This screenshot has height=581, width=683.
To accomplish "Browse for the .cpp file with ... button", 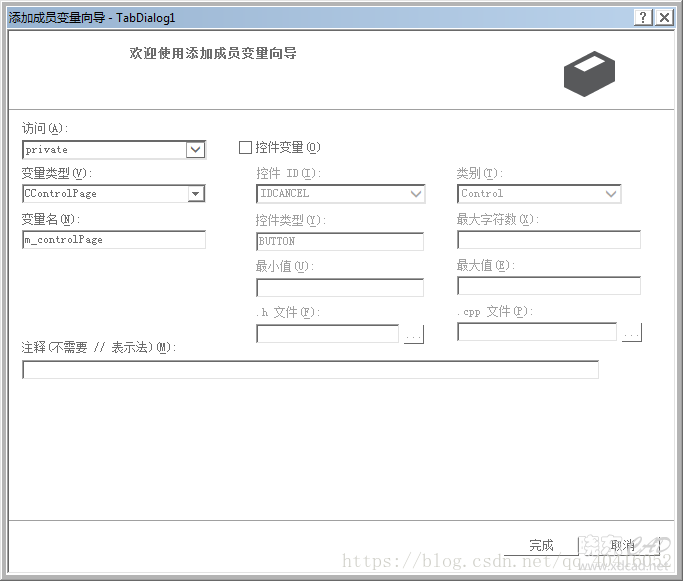I will click(x=632, y=332).
